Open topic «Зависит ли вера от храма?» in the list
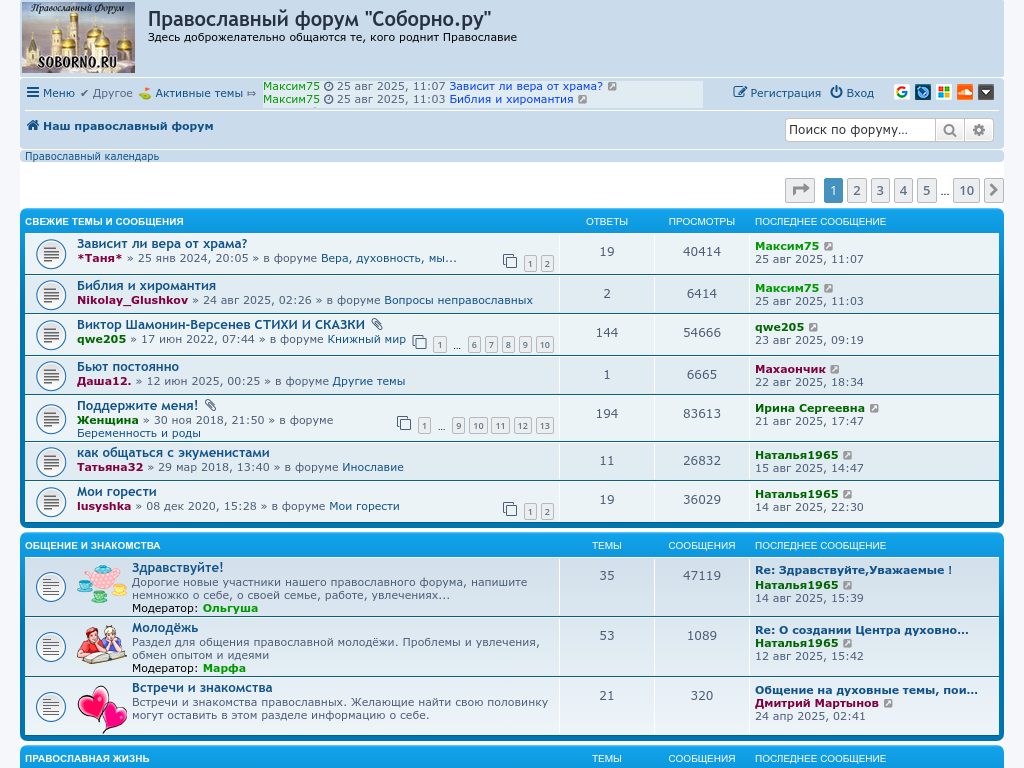The width and height of the screenshot is (1024, 768). pyautogui.click(x=162, y=243)
